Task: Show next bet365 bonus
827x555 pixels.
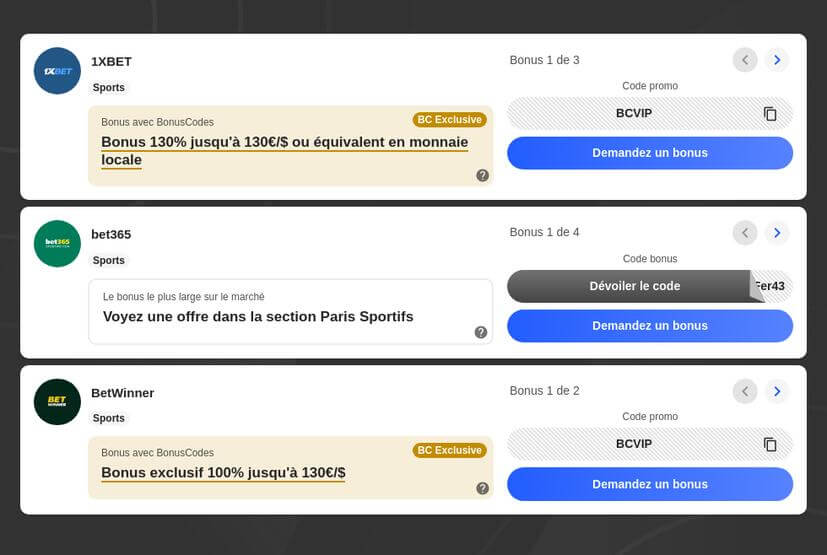Action: point(777,233)
